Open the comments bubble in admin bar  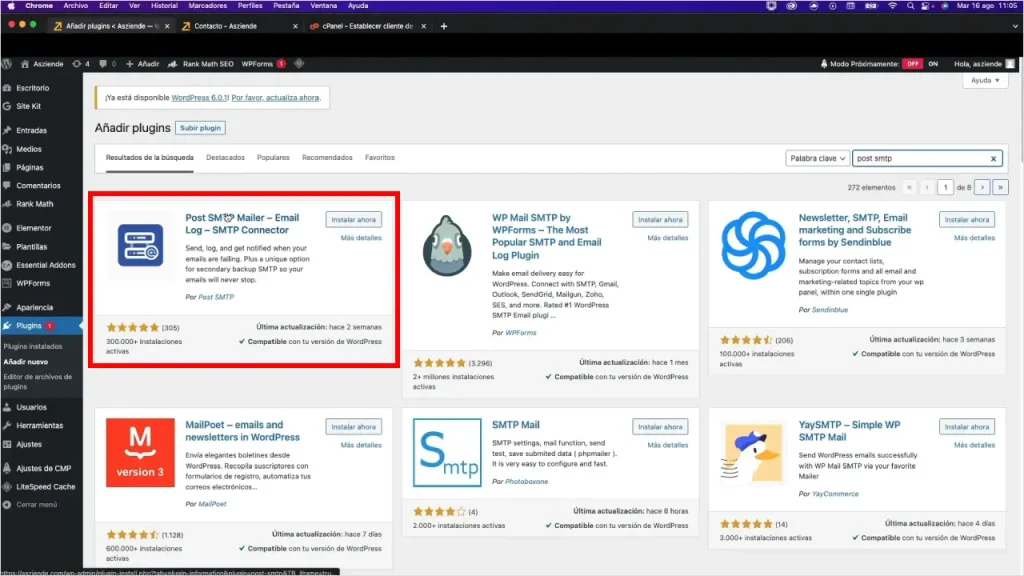point(107,64)
